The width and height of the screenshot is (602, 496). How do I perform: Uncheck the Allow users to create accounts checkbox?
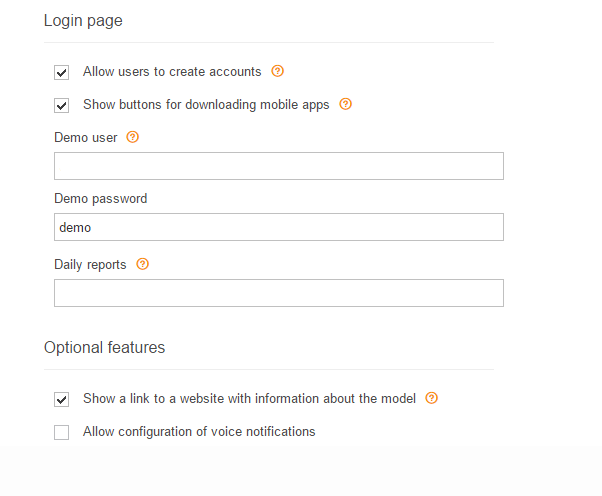pos(61,73)
